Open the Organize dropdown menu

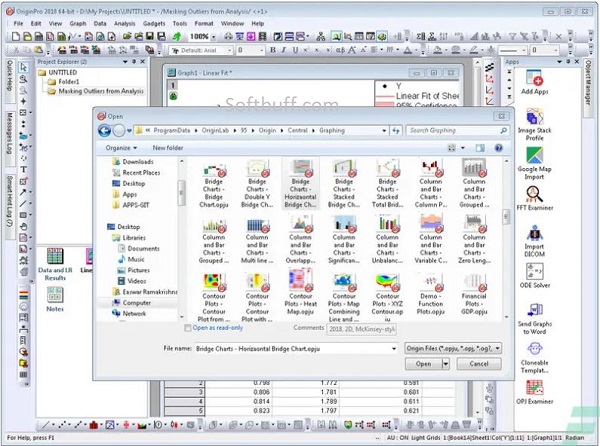pos(121,148)
